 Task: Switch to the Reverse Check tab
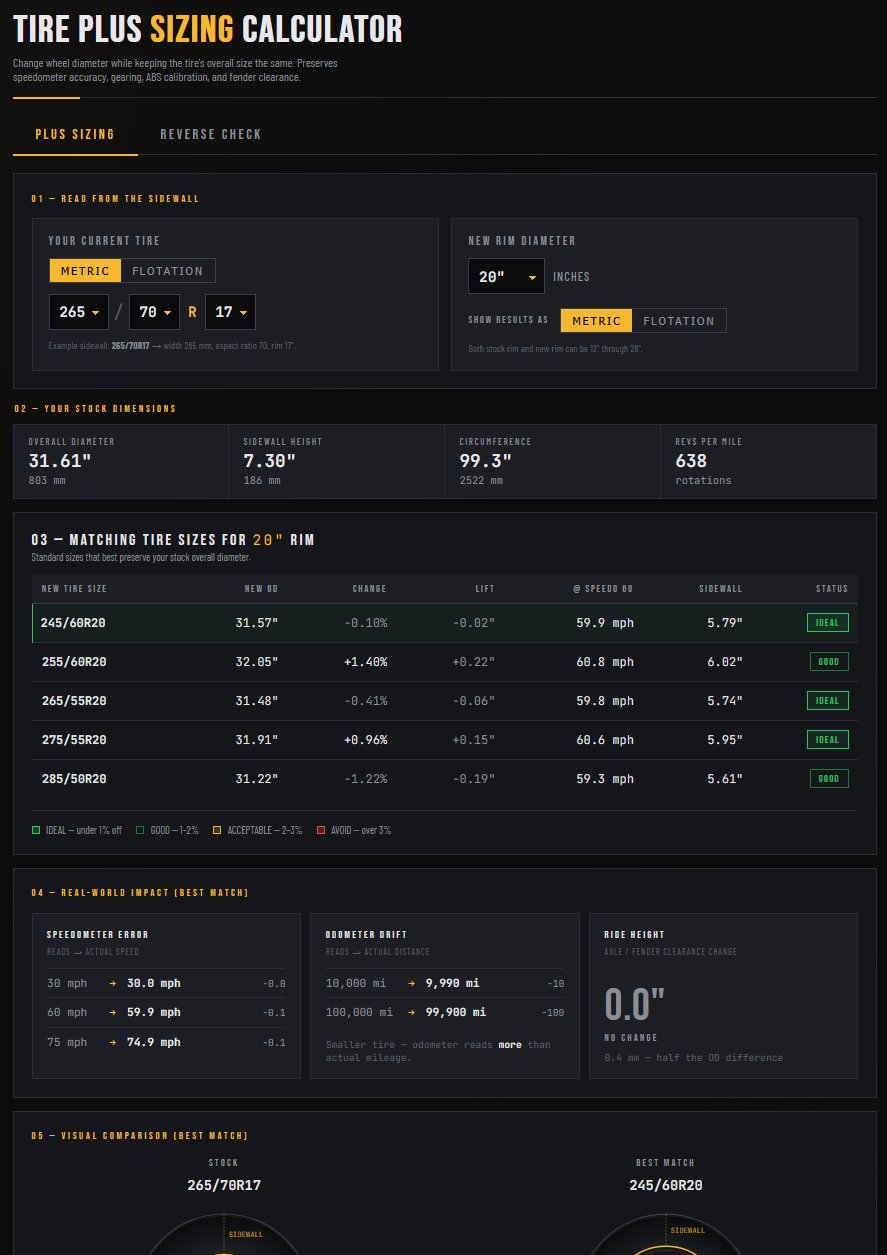[211, 134]
